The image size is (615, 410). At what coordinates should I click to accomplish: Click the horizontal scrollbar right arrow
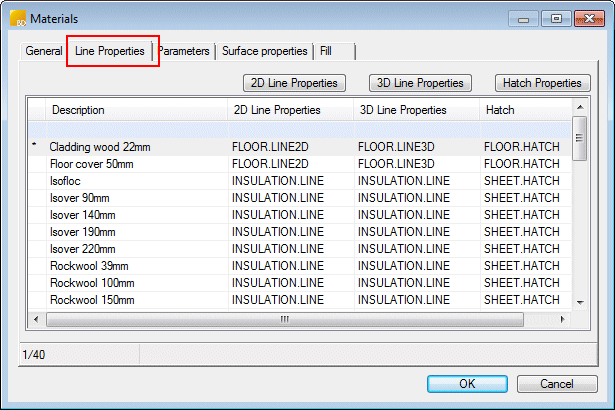[563, 319]
